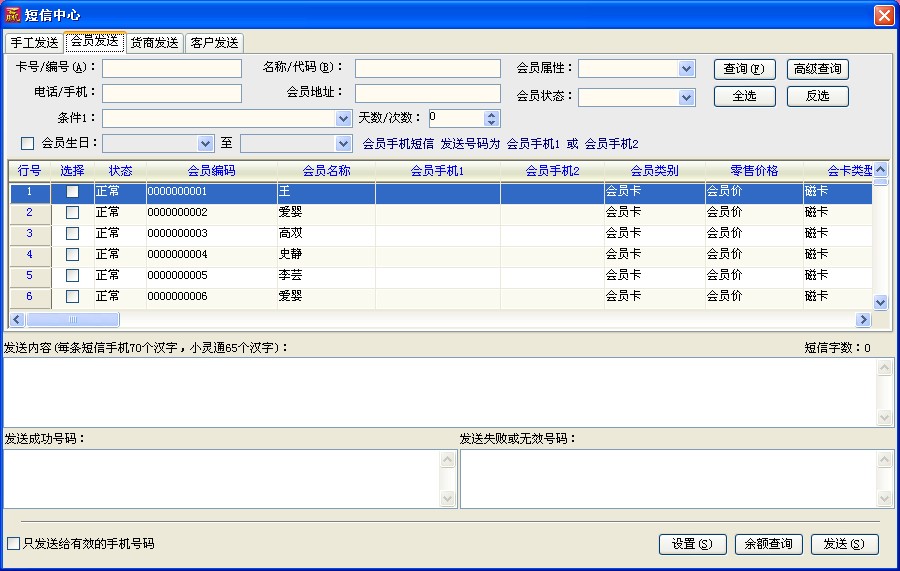Open the birthday start date dropdown
This screenshot has height=571, width=900.
(206, 144)
